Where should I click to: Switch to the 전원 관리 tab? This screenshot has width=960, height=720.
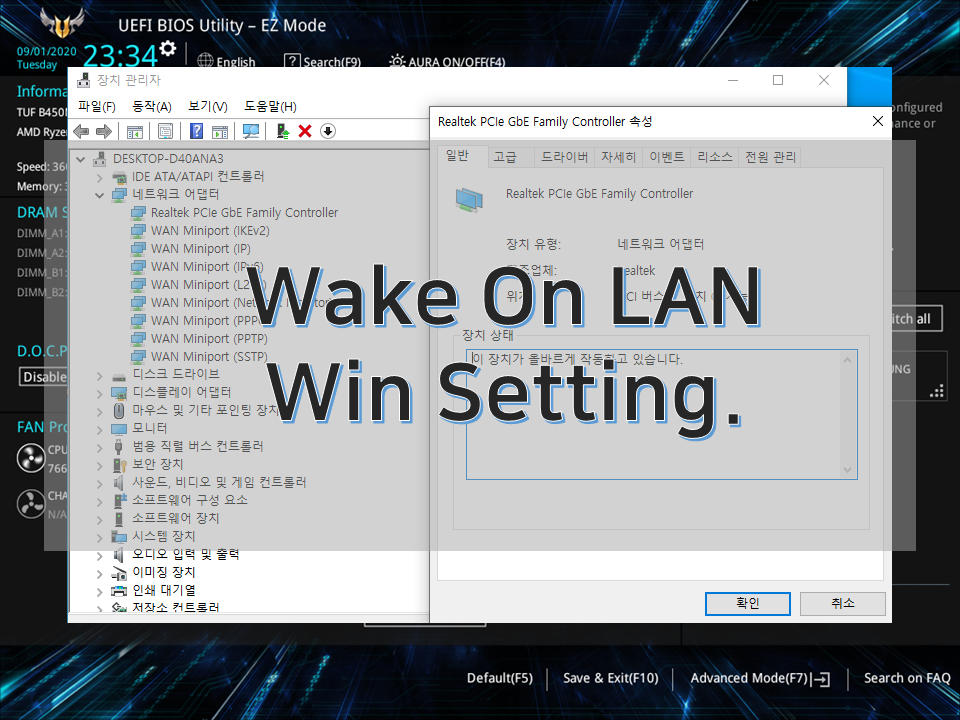(770, 157)
